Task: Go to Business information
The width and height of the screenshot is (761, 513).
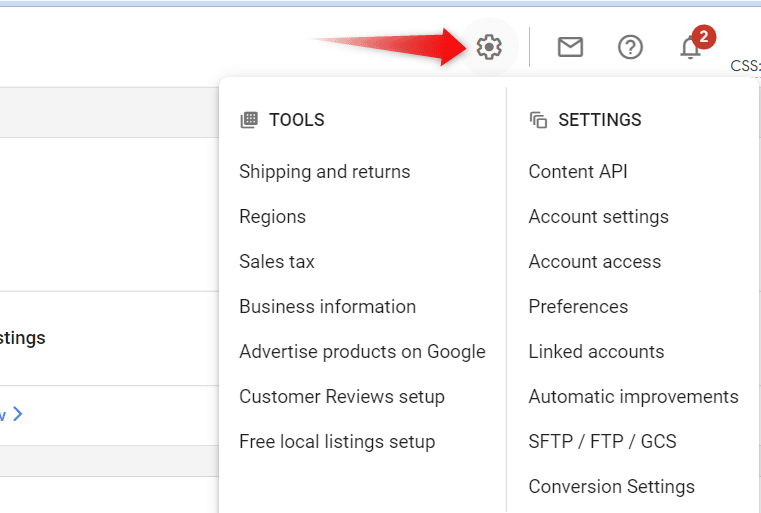Action: click(328, 307)
